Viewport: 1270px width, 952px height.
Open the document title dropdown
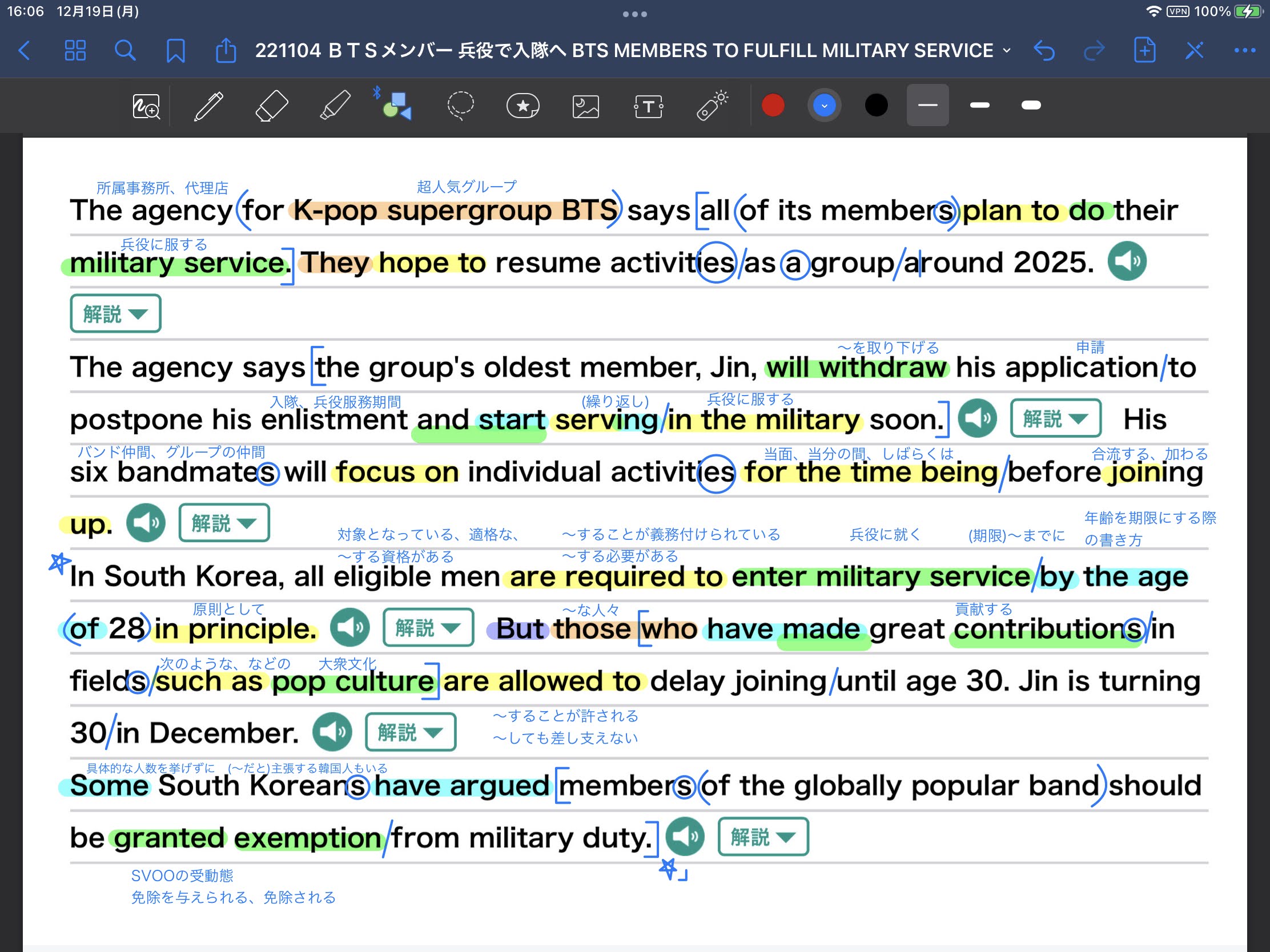1007,50
